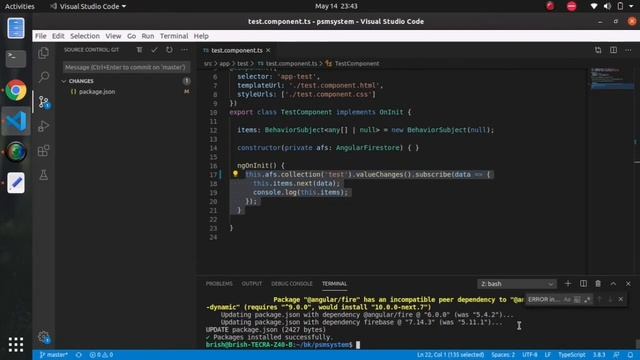The image size is (640, 360).
Task: Click the commit checkmark icon
Action: point(154,50)
